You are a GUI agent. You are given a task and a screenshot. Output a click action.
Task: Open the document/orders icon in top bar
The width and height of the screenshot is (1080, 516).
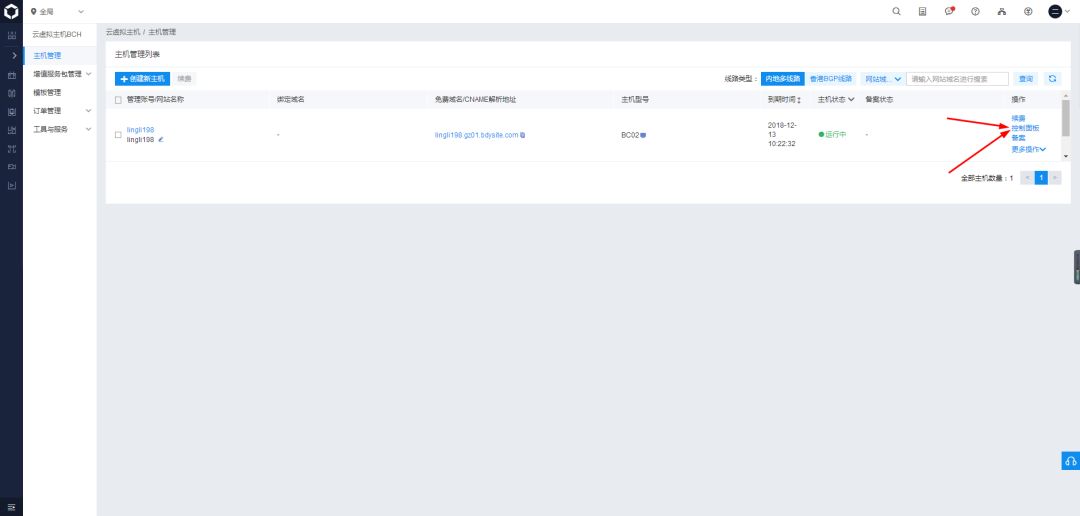pos(922,11)
